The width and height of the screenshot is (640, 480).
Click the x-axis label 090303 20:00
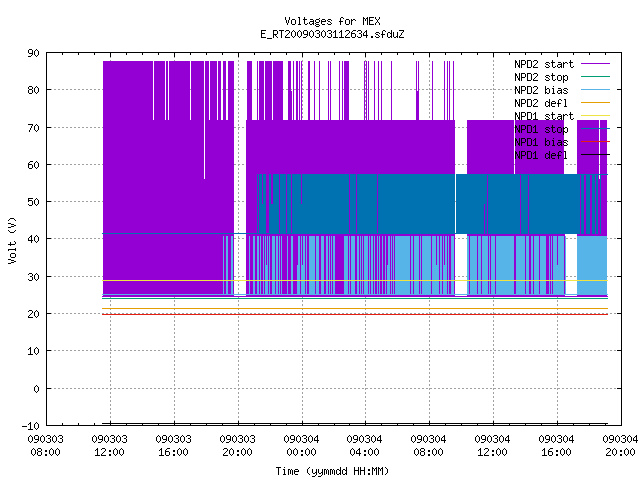(x=238, y=446)
